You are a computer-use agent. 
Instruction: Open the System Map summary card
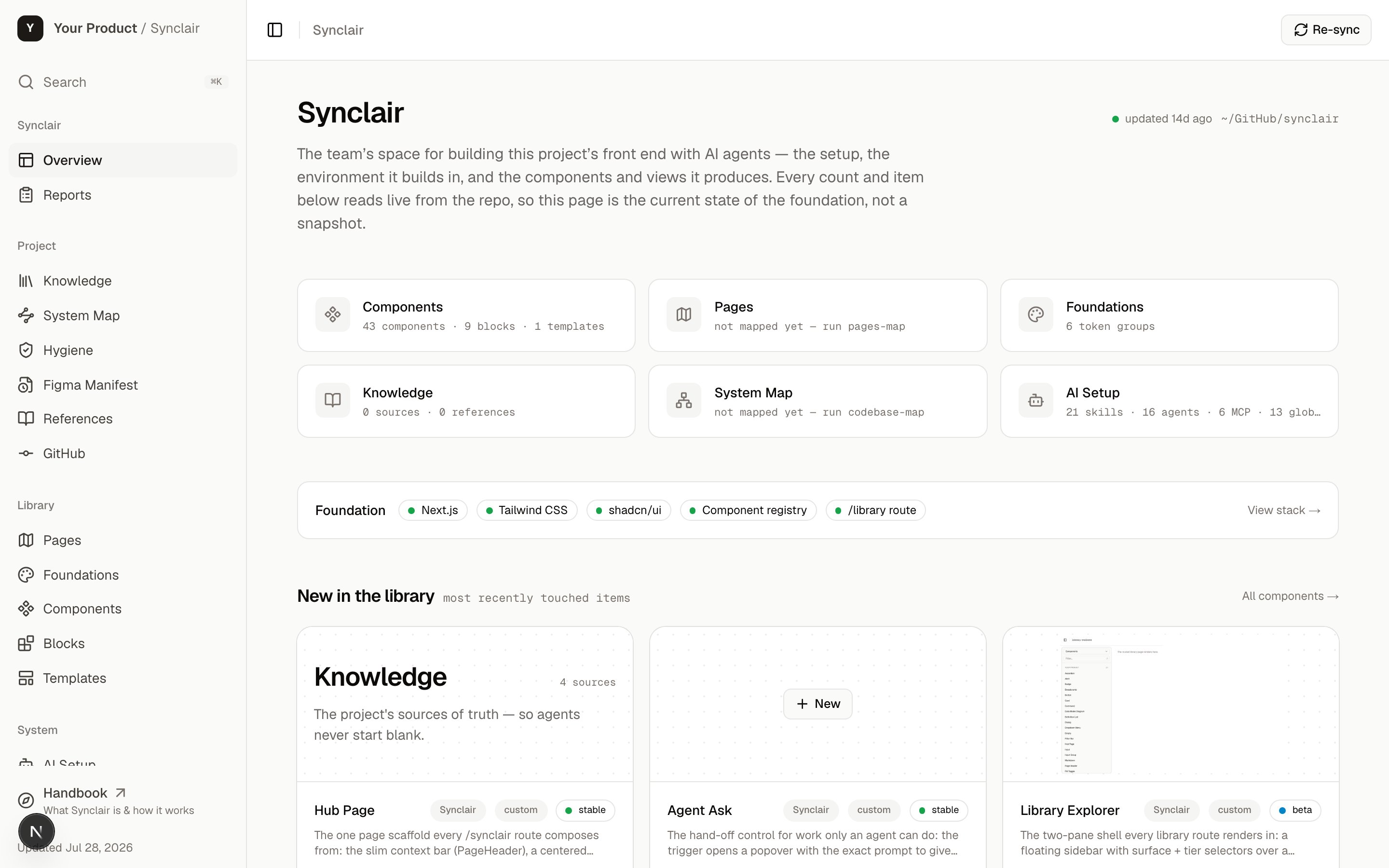tap(817, 401)
